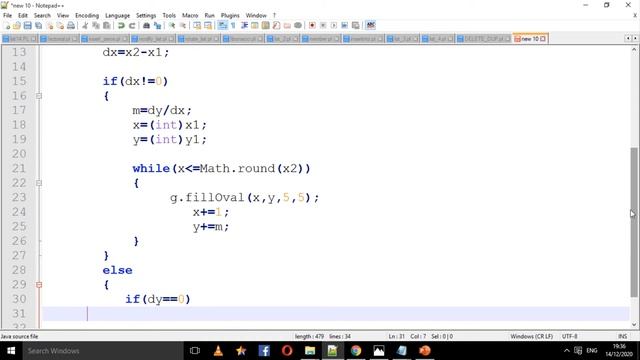
Task: Open Find dialog with binoculars icon
Action: click(146, 25)
